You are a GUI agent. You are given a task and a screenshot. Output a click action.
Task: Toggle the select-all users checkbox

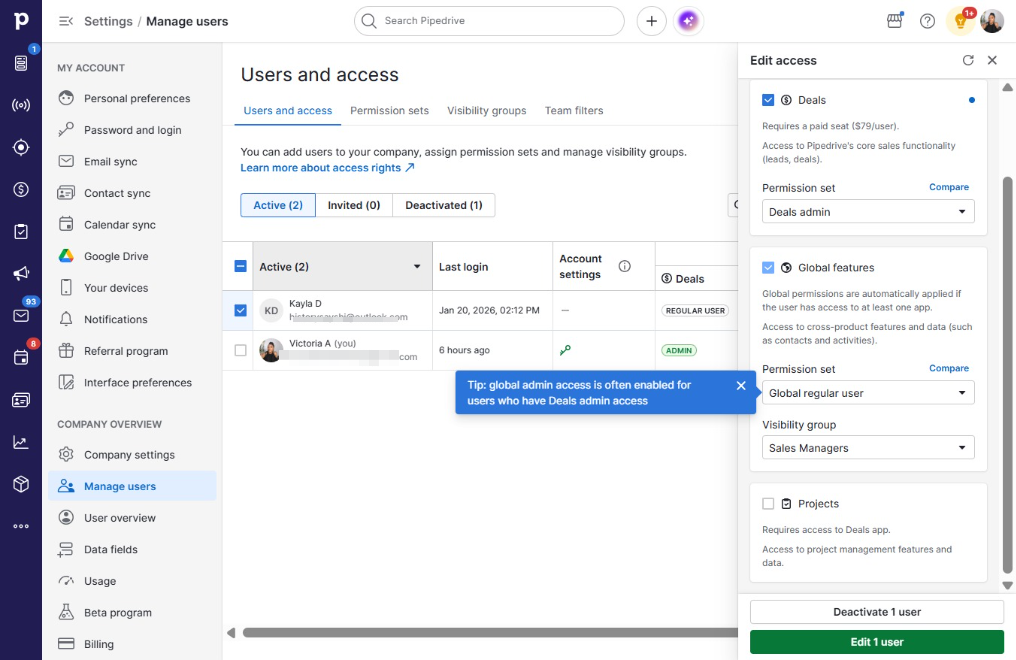coord(240,266)
